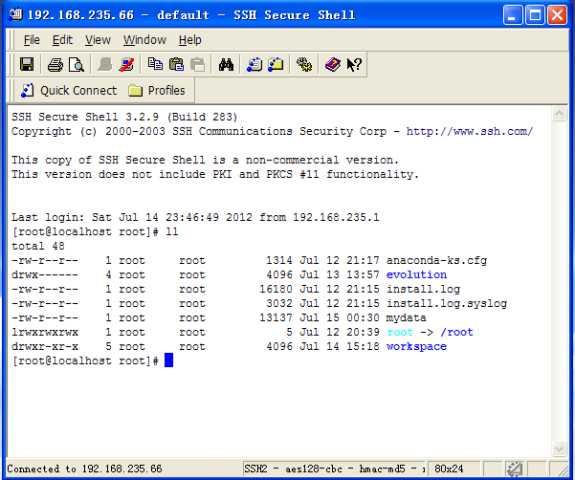Click the 'mydata' file name
575x480 pixels.
click(406, 318)
